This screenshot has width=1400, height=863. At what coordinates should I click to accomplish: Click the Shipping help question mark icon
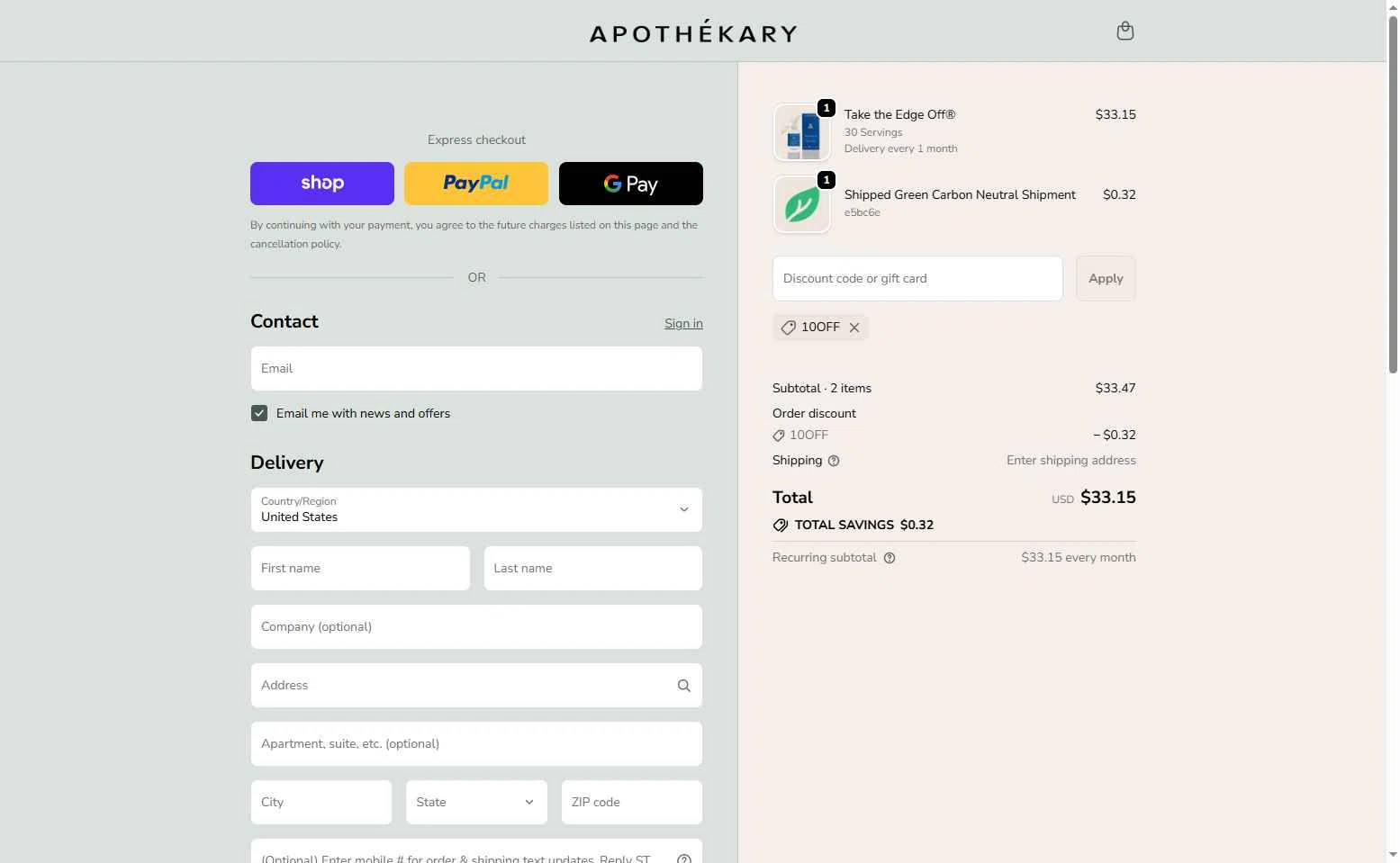point(834,461)
